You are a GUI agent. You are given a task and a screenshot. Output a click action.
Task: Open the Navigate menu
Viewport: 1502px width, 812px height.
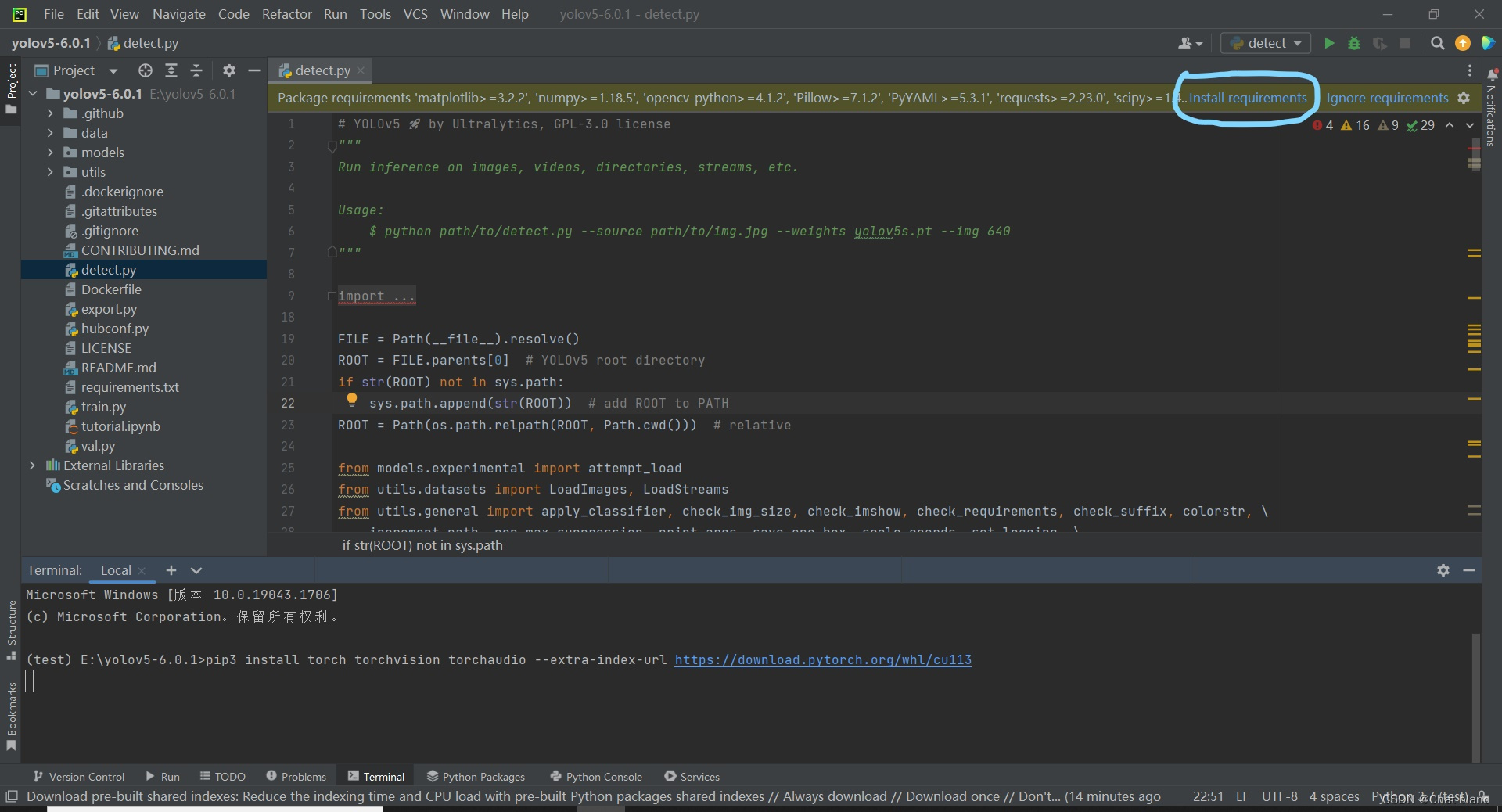point(178,14)
